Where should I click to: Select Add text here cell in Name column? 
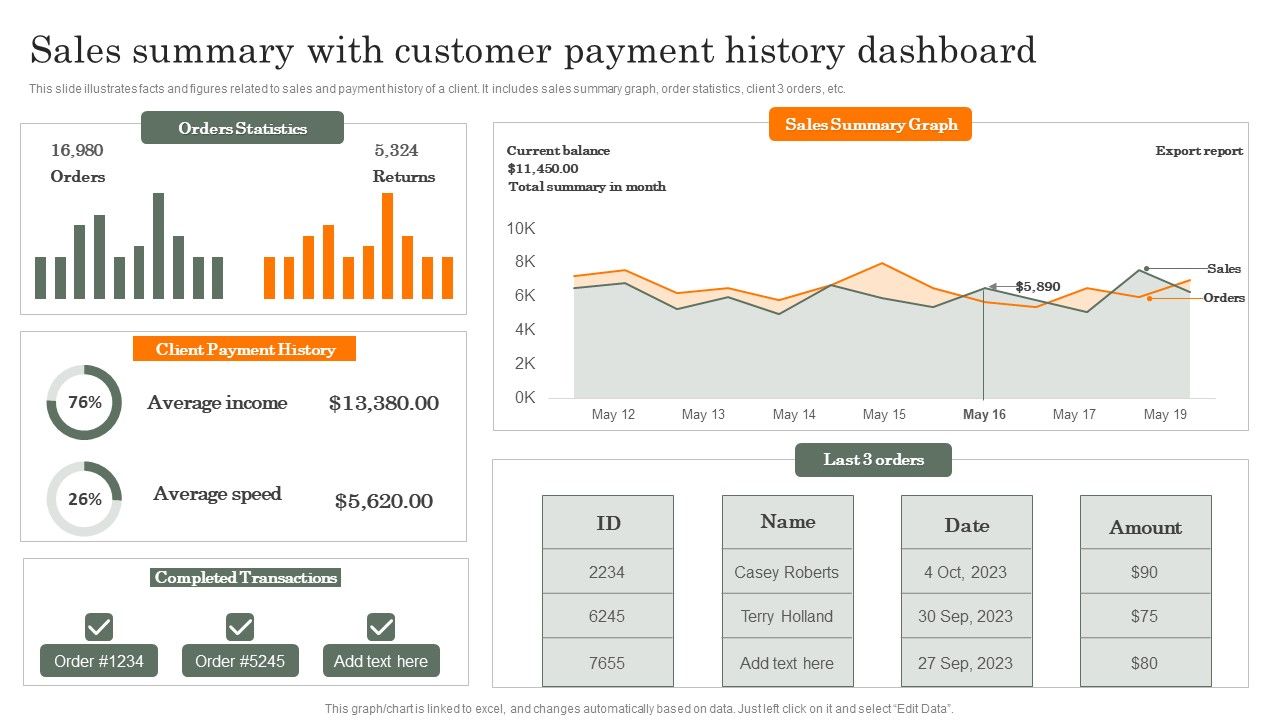788,663
